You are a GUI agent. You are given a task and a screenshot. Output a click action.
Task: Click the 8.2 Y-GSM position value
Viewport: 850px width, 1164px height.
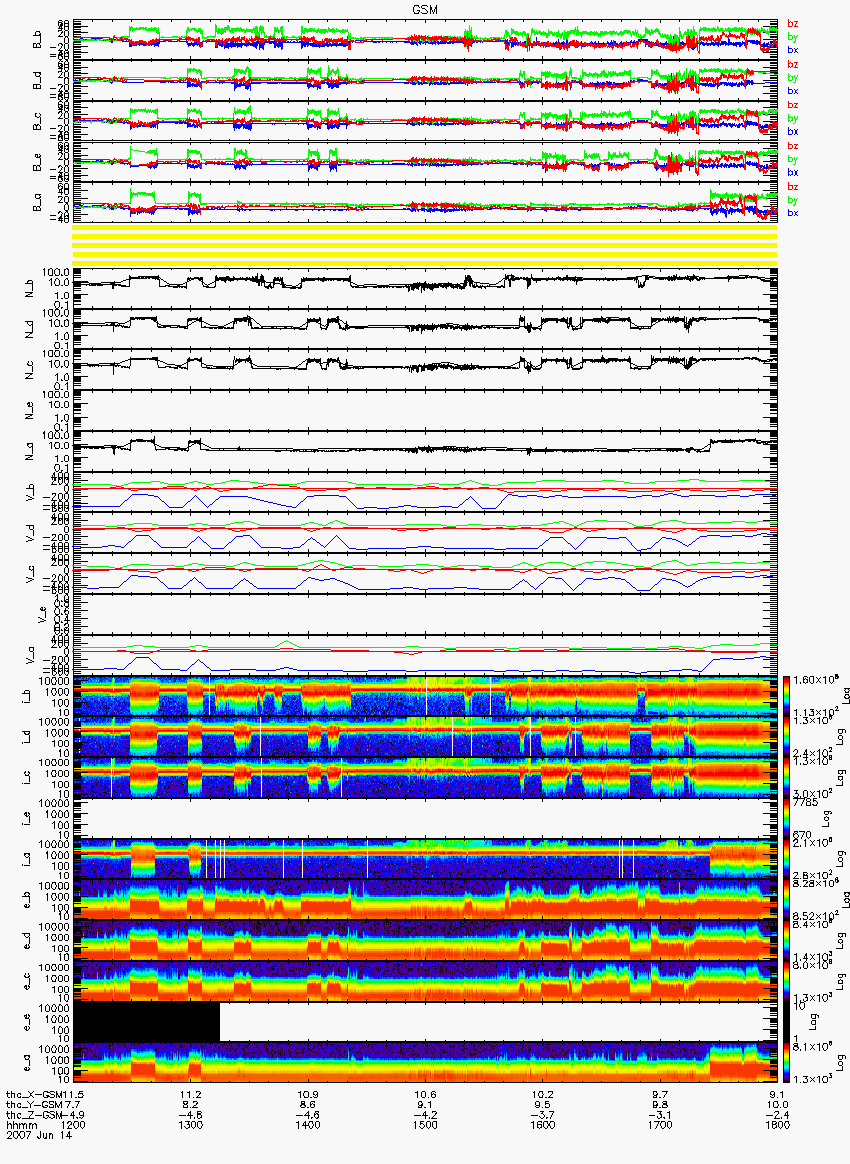[192, 1105]
